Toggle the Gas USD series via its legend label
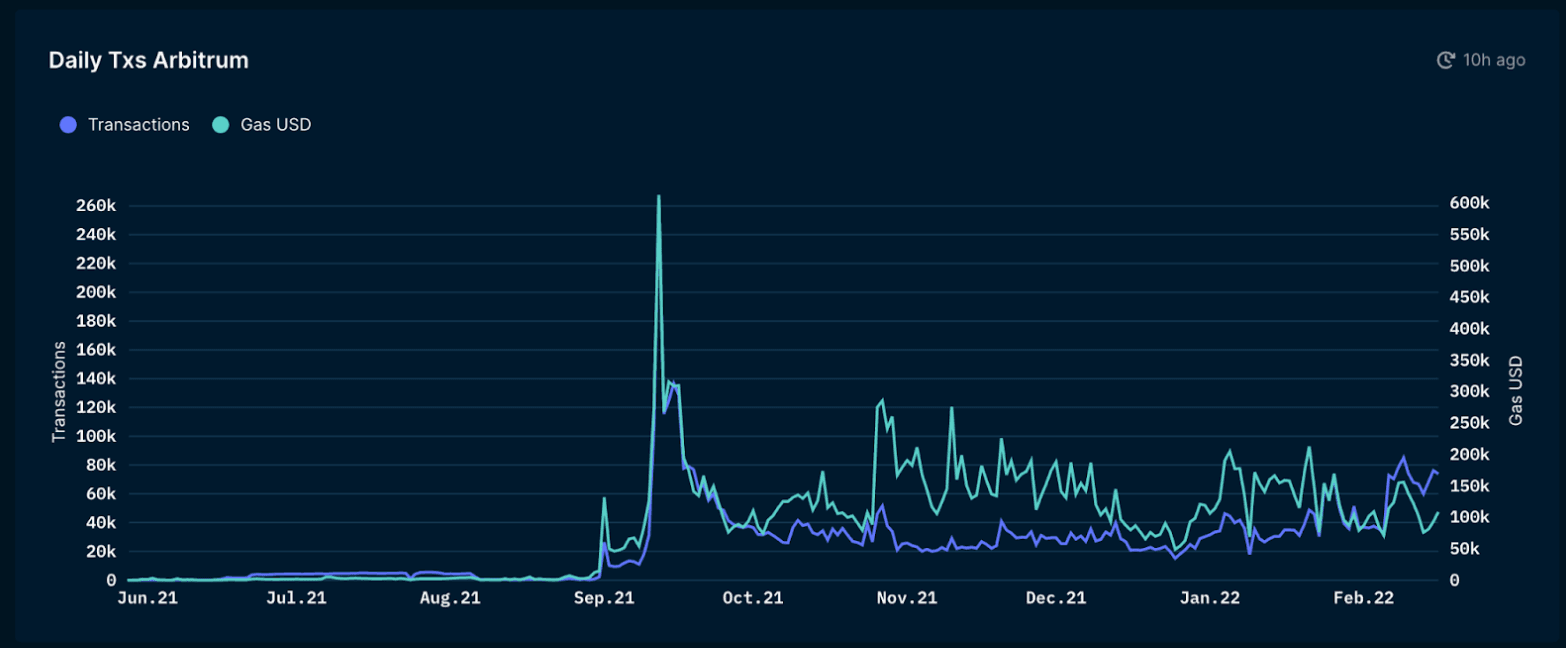Viewport: 1566px width, 648px height. 276,125
